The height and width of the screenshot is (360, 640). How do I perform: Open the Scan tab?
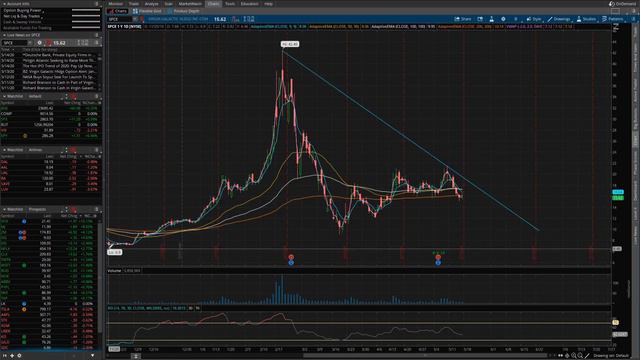pos(168,4)
